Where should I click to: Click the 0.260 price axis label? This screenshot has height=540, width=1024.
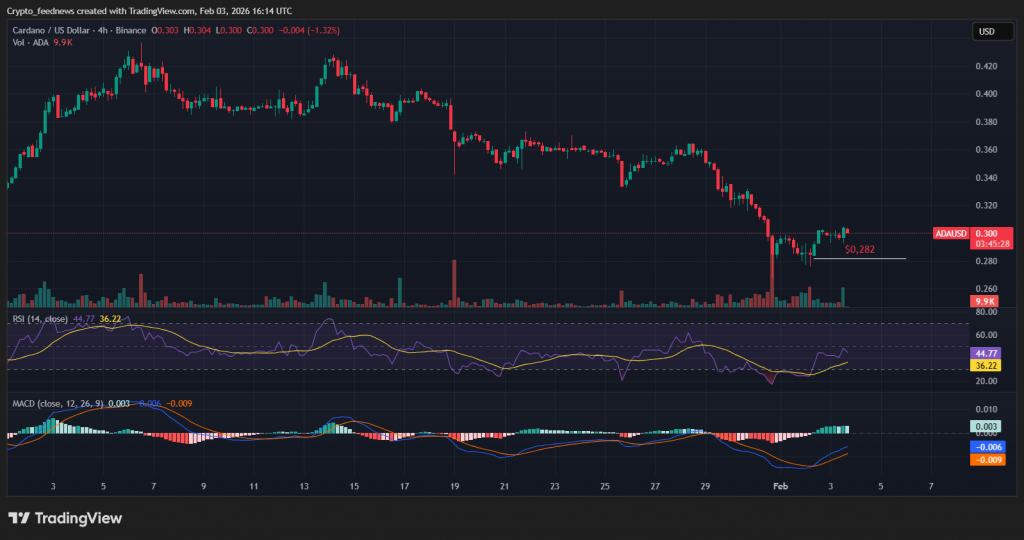986,289
